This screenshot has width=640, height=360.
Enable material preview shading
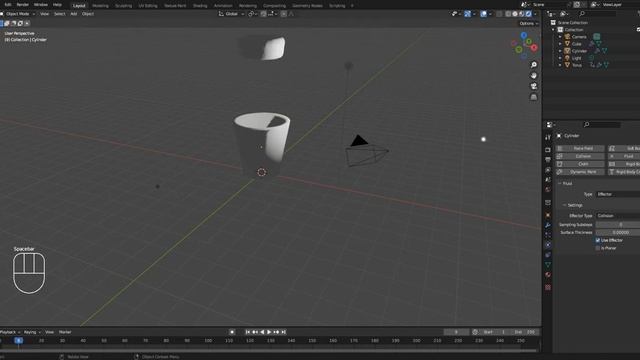pos(522,14)
